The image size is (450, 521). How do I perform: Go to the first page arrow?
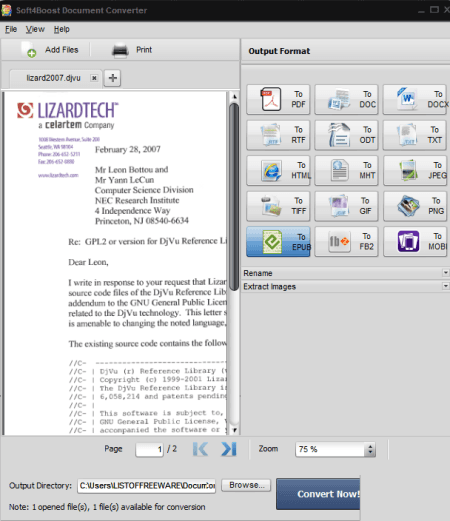(x=200, y=449)
